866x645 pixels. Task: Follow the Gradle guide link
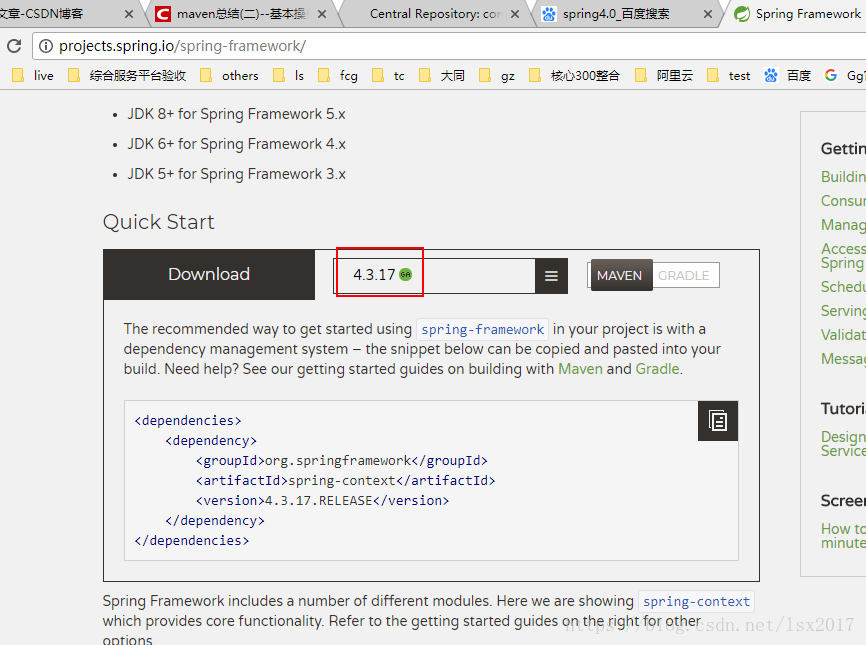point(657,369)
